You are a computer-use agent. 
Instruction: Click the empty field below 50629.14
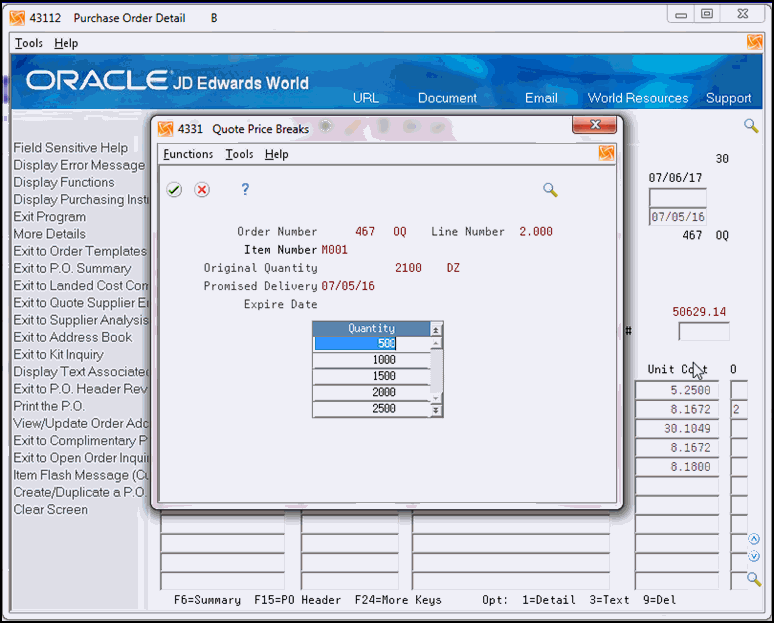click(x=704, y=332)
